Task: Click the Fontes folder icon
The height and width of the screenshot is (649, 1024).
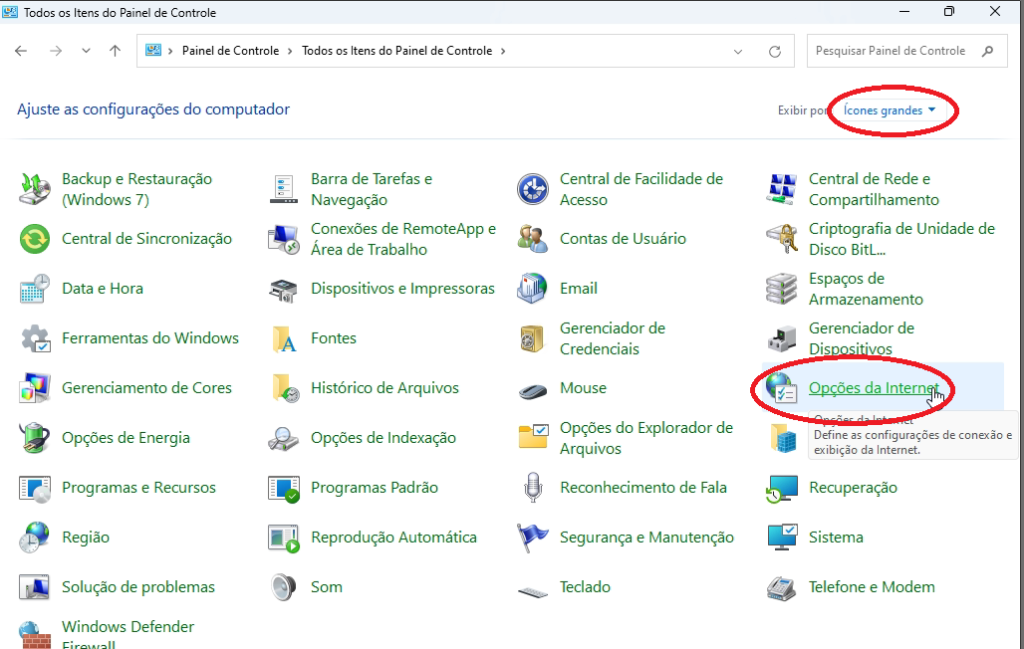Action: pyautogui.click(x=283, y=338)
